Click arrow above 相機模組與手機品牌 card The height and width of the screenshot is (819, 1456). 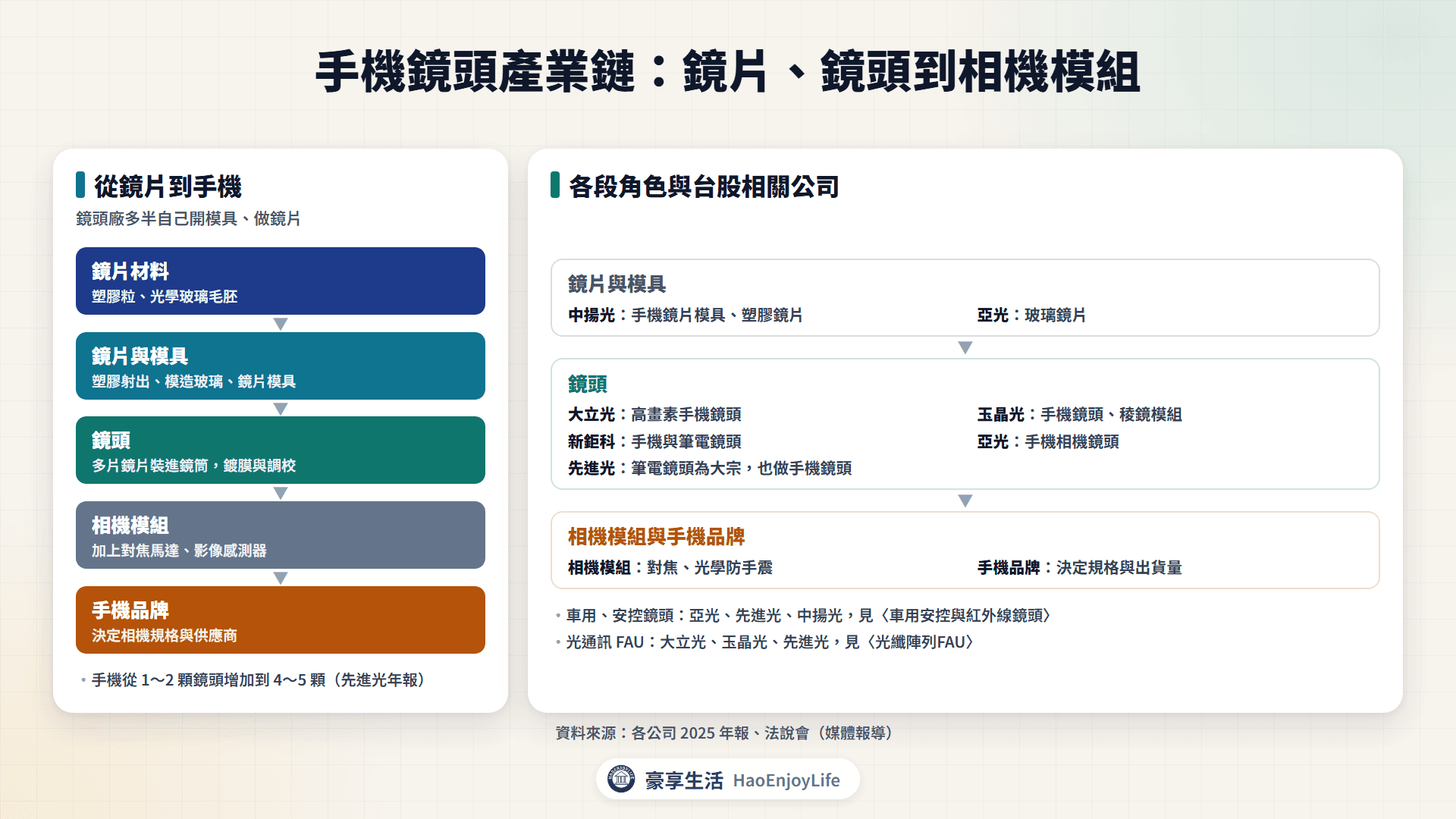click(x=965, y=500)
